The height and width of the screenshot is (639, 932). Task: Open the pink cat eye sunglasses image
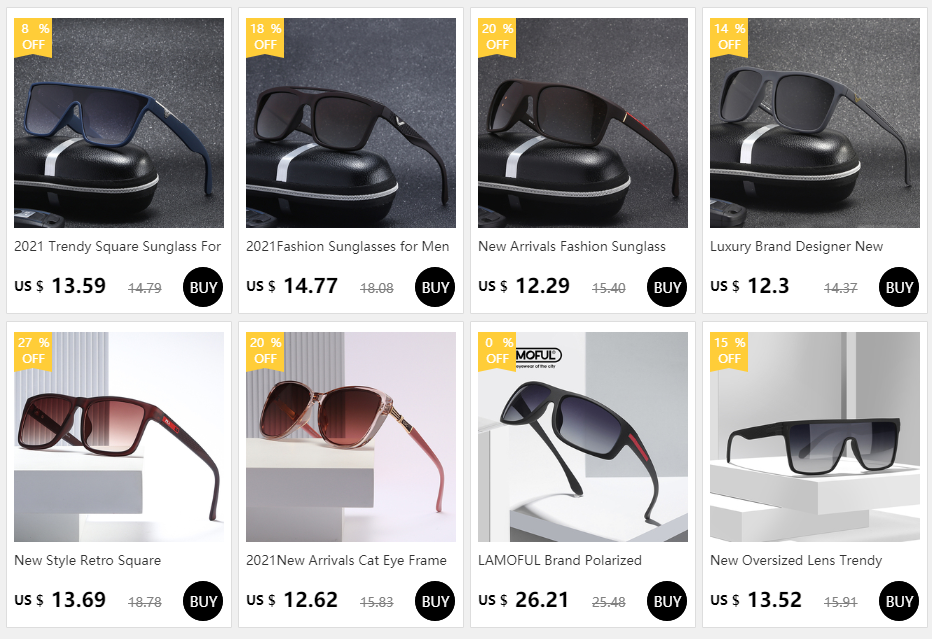pyautogui.click(x=351, y=437)
